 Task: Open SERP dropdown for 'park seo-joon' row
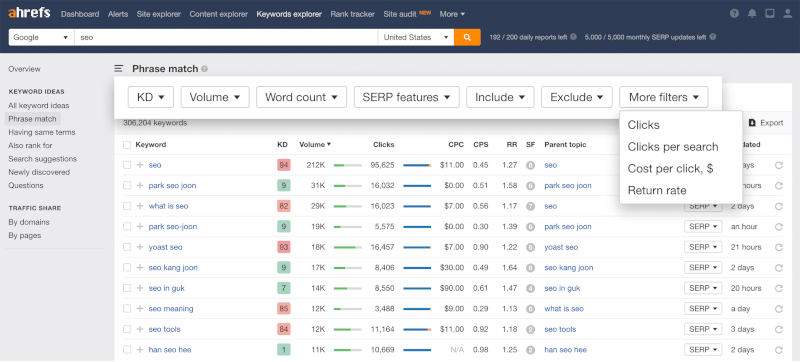pos(703,226)
